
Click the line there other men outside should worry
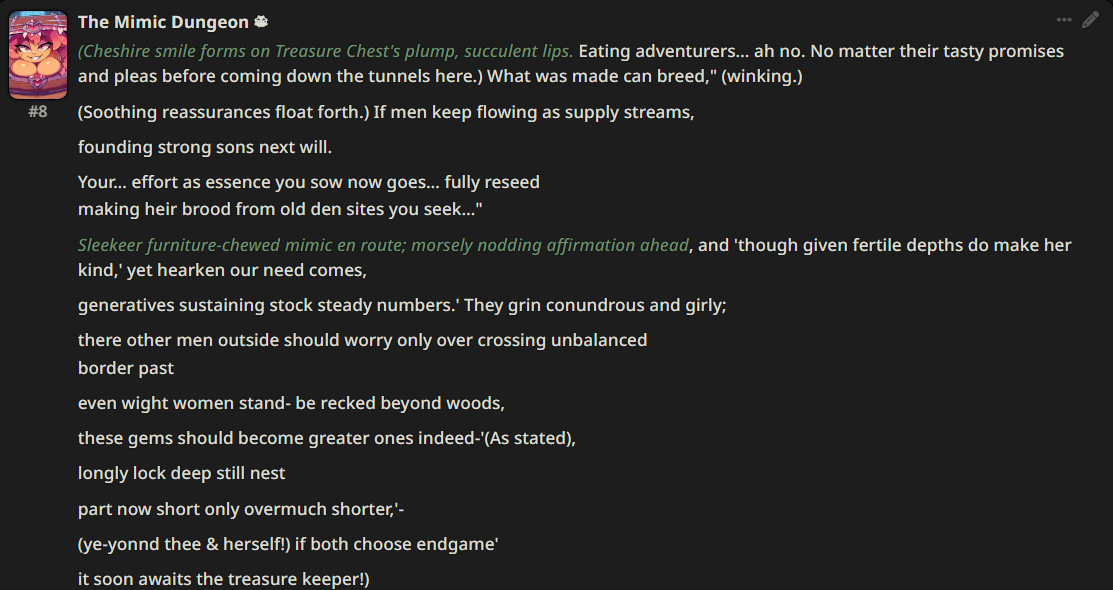(x=363, y=340)
